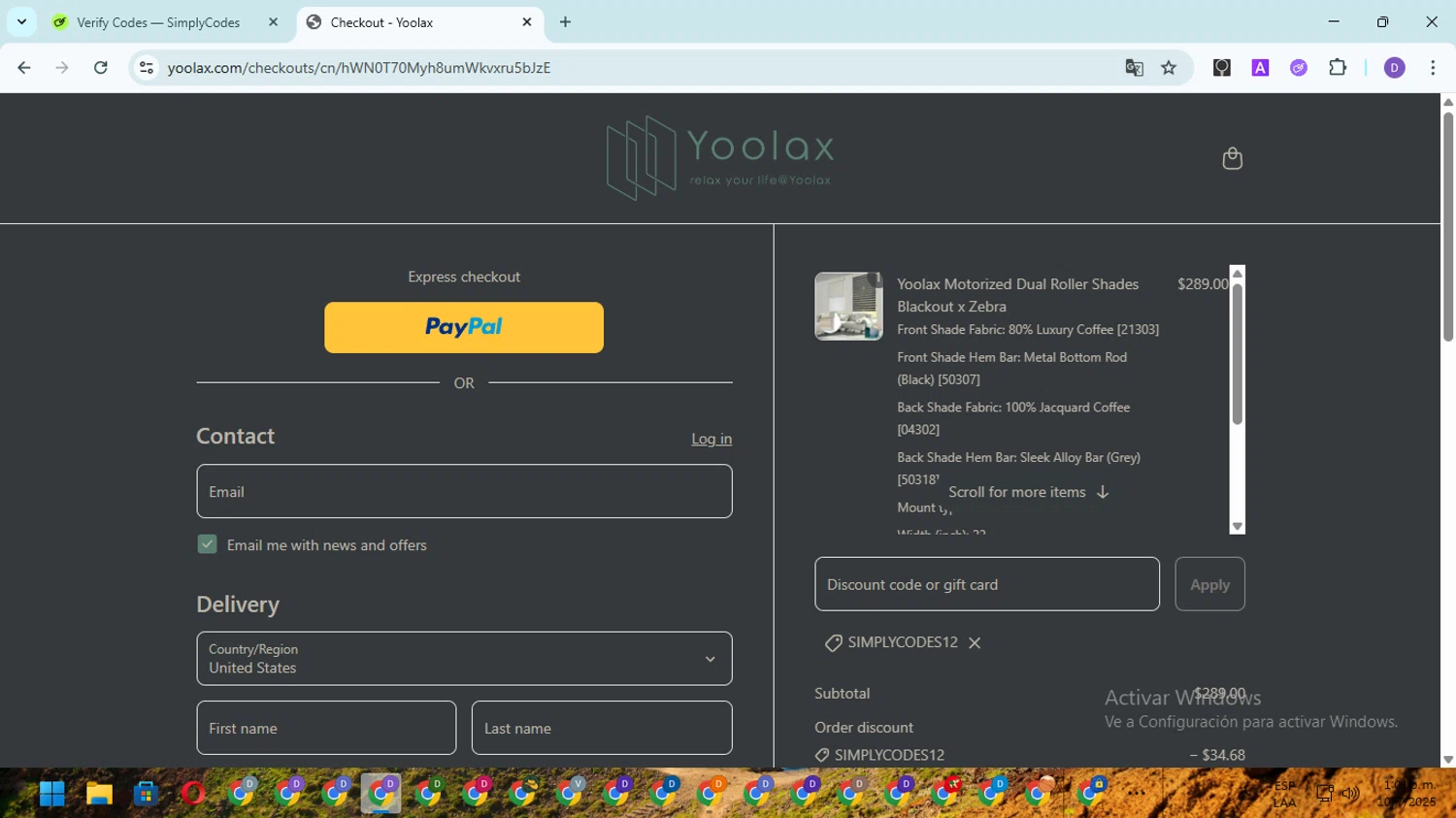Open the shopping bag cart icon
The image size is (1456, 818).
tap(1232, 158)
